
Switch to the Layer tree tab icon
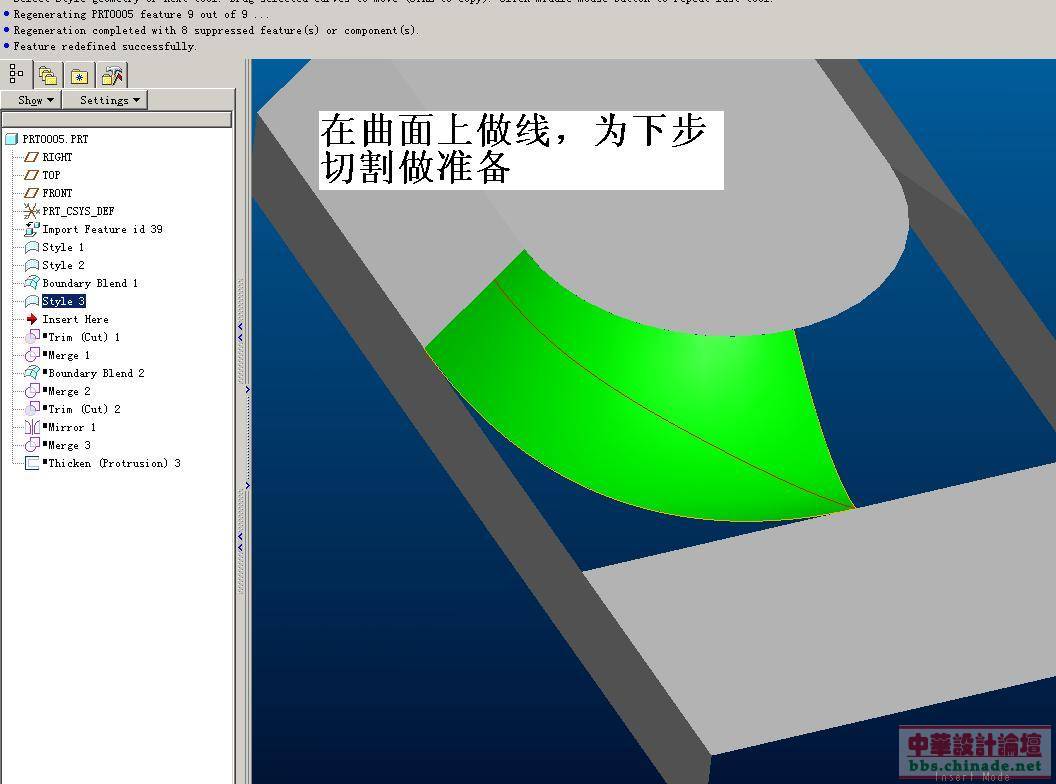47,75
